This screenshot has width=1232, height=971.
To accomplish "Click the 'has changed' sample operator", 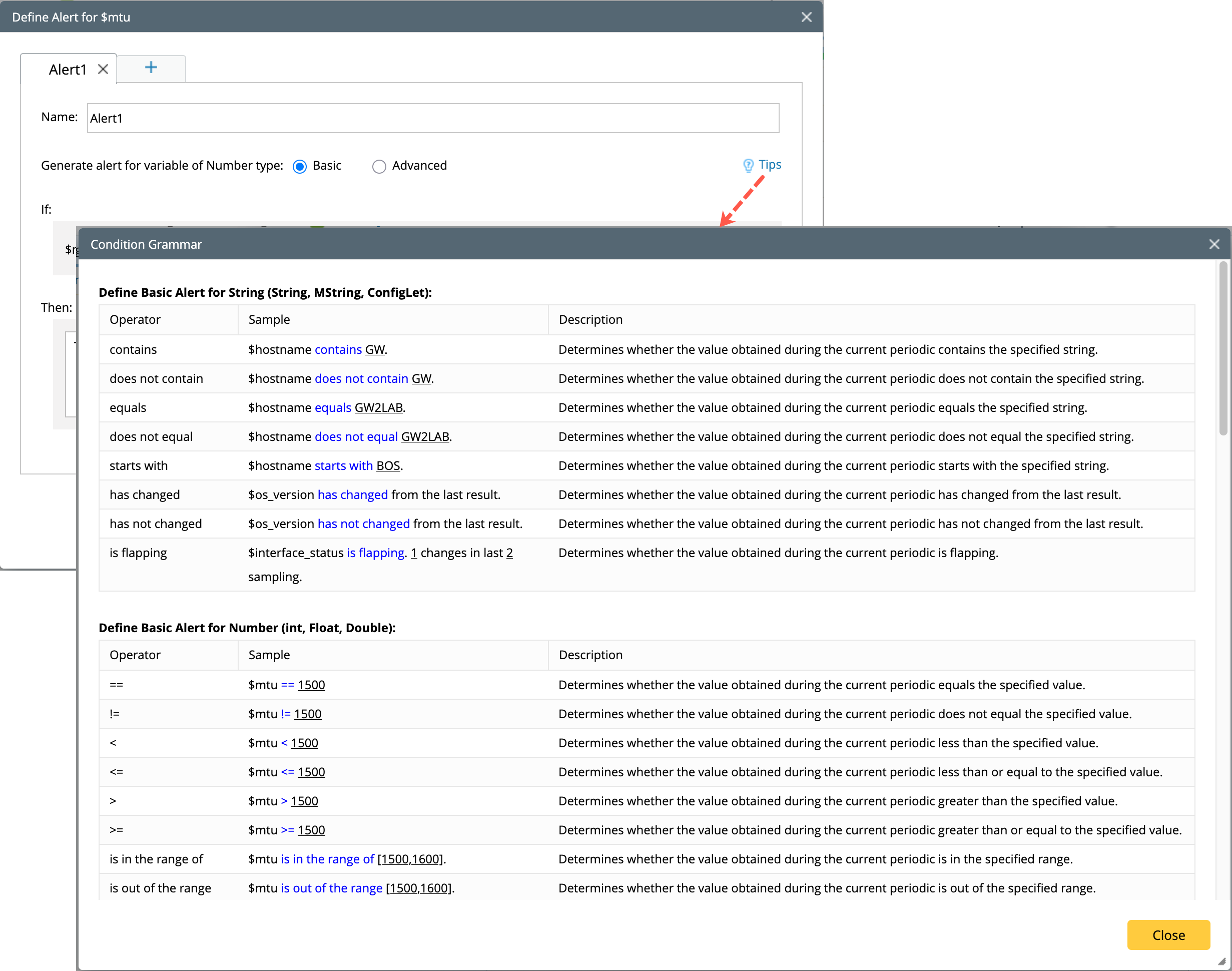I will pyautogui.click(x=352, y=495).
